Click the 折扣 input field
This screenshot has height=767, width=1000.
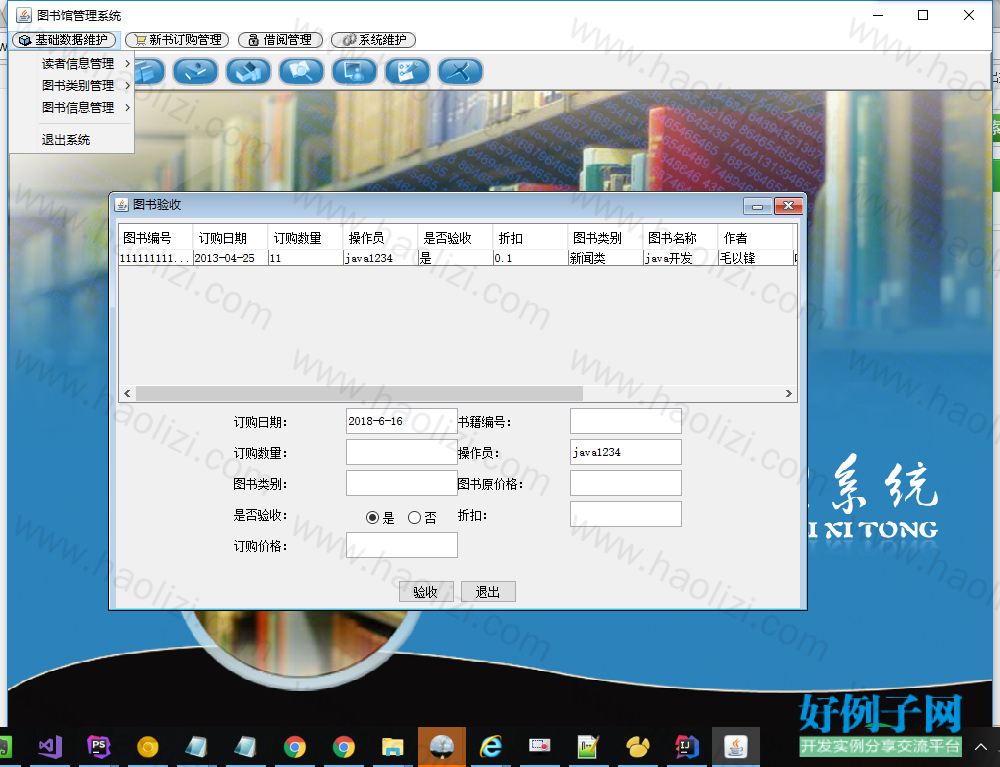coord(626,514)
